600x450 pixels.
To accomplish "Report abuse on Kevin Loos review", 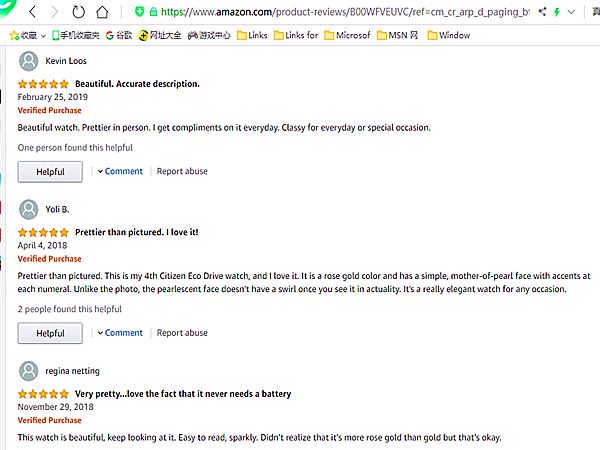I will (x=182, y=171).
